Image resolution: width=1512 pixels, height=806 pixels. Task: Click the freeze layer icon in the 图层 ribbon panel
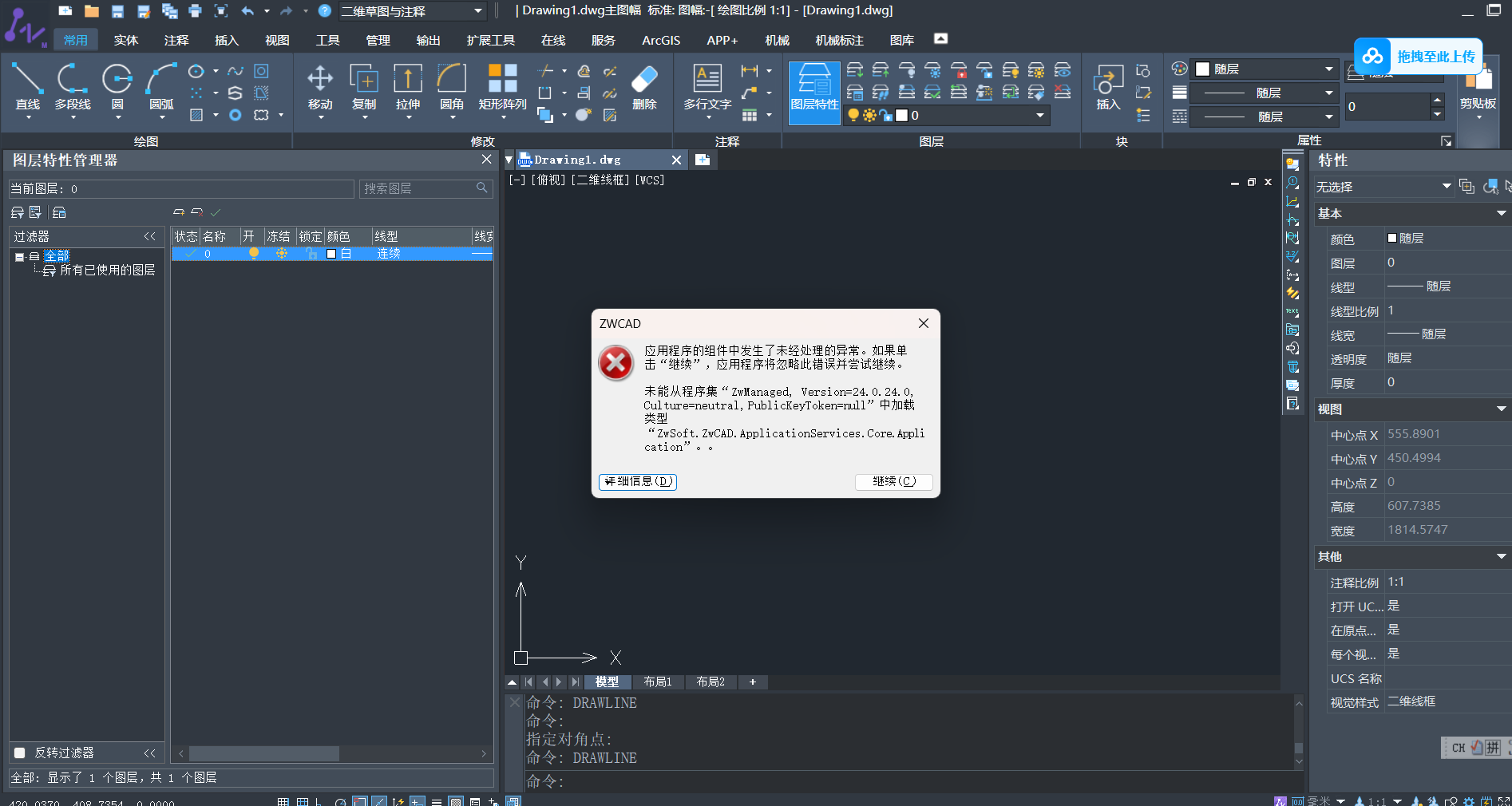[932, 70]
